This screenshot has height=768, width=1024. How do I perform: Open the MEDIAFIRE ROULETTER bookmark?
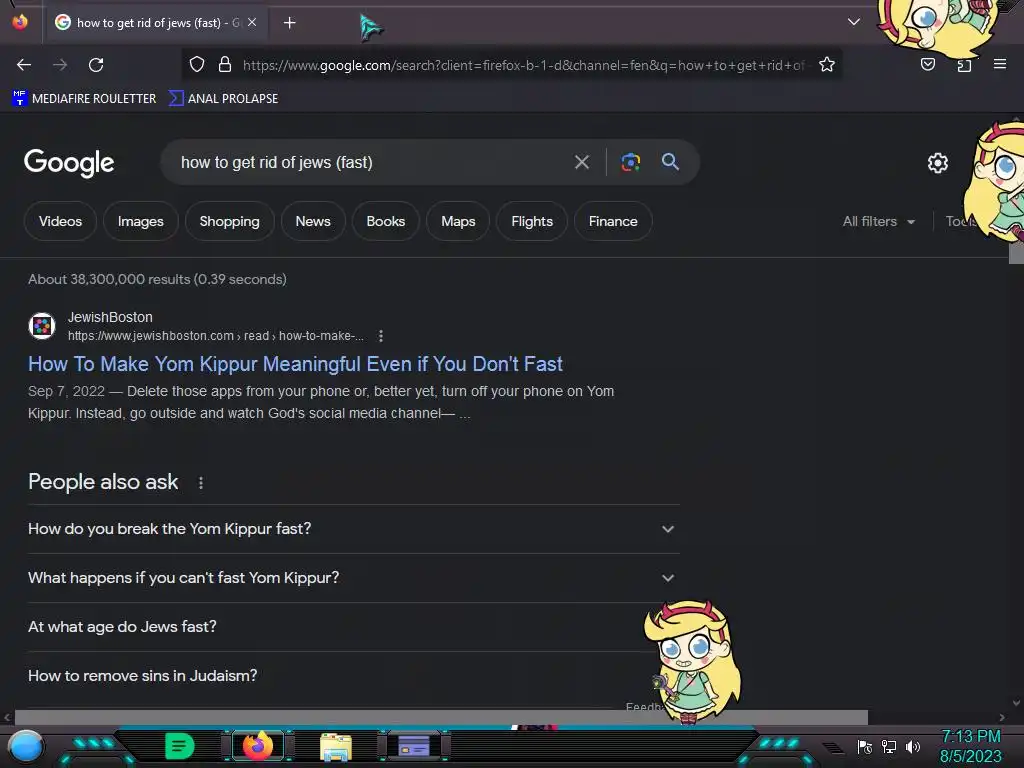84,99
